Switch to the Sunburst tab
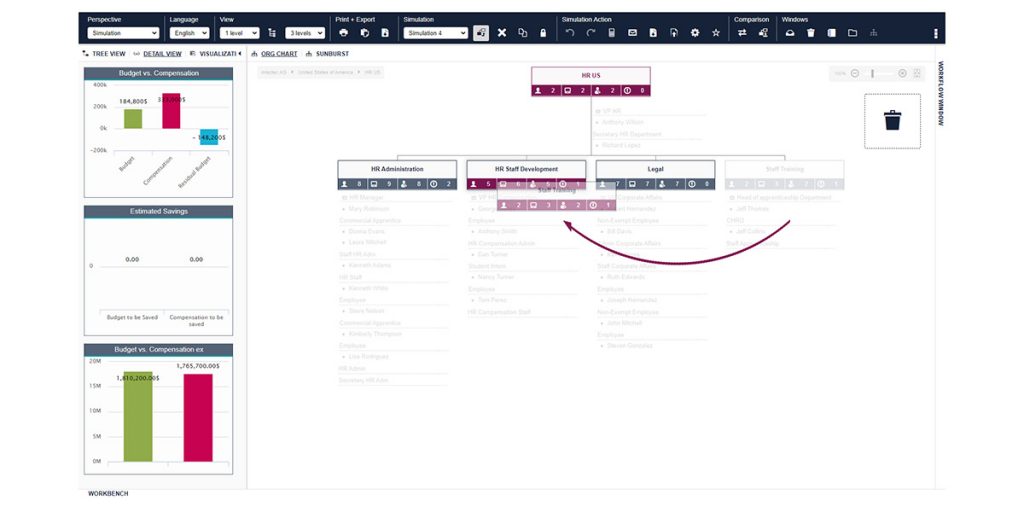The width and height of the screenshot is (1024, 512). [327, 53]
